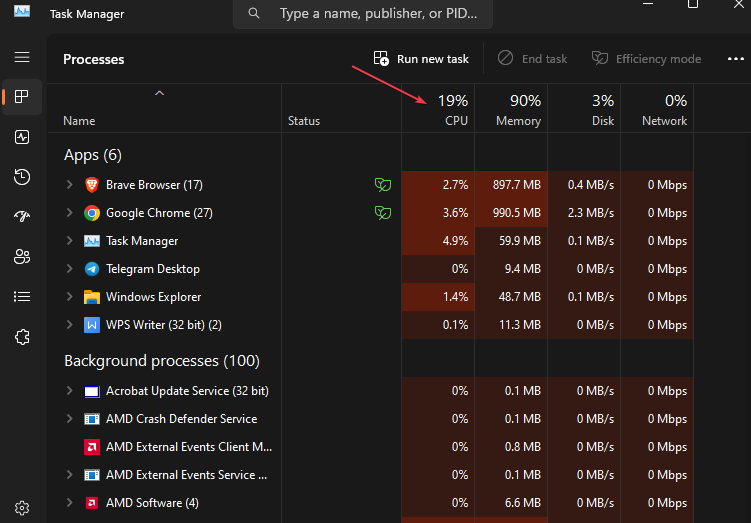Open Startup apps page in sidebar
This screenshot has height=523, width=751.
click(x=22, y=217)
